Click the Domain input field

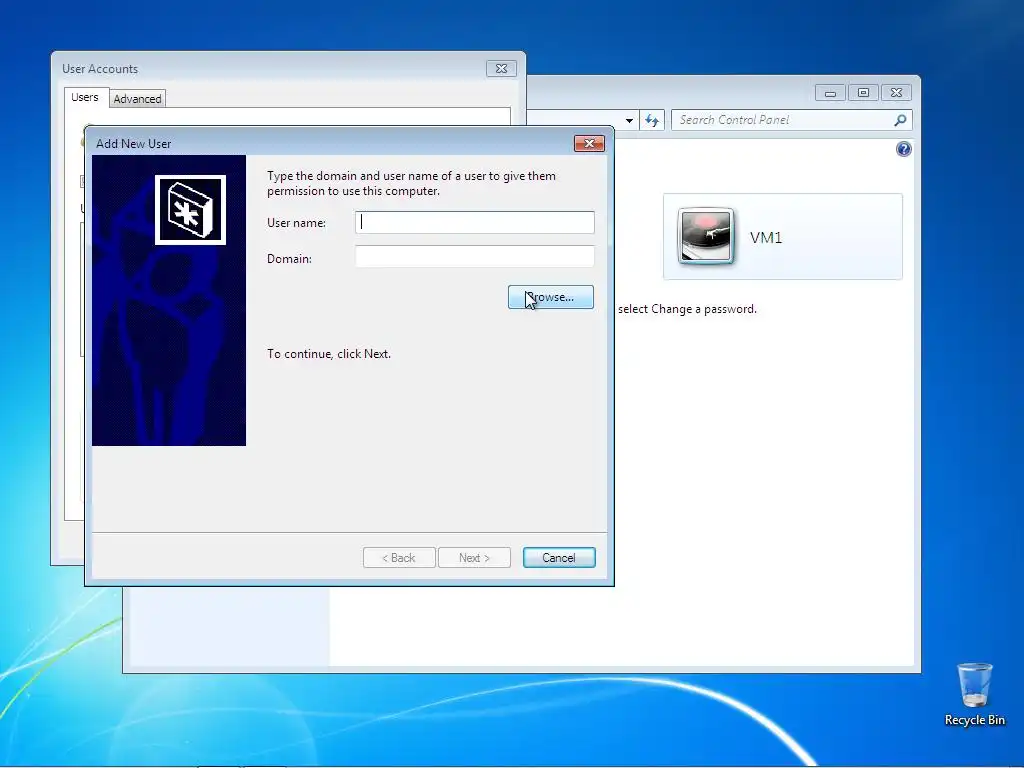(x=475, y=257)
